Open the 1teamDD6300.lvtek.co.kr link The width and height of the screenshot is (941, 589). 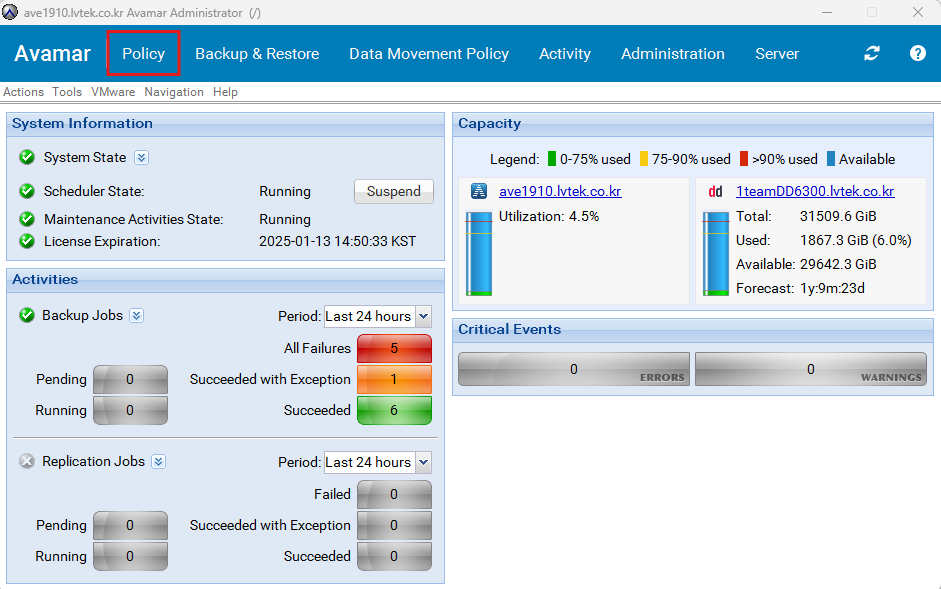click(815, 191)
